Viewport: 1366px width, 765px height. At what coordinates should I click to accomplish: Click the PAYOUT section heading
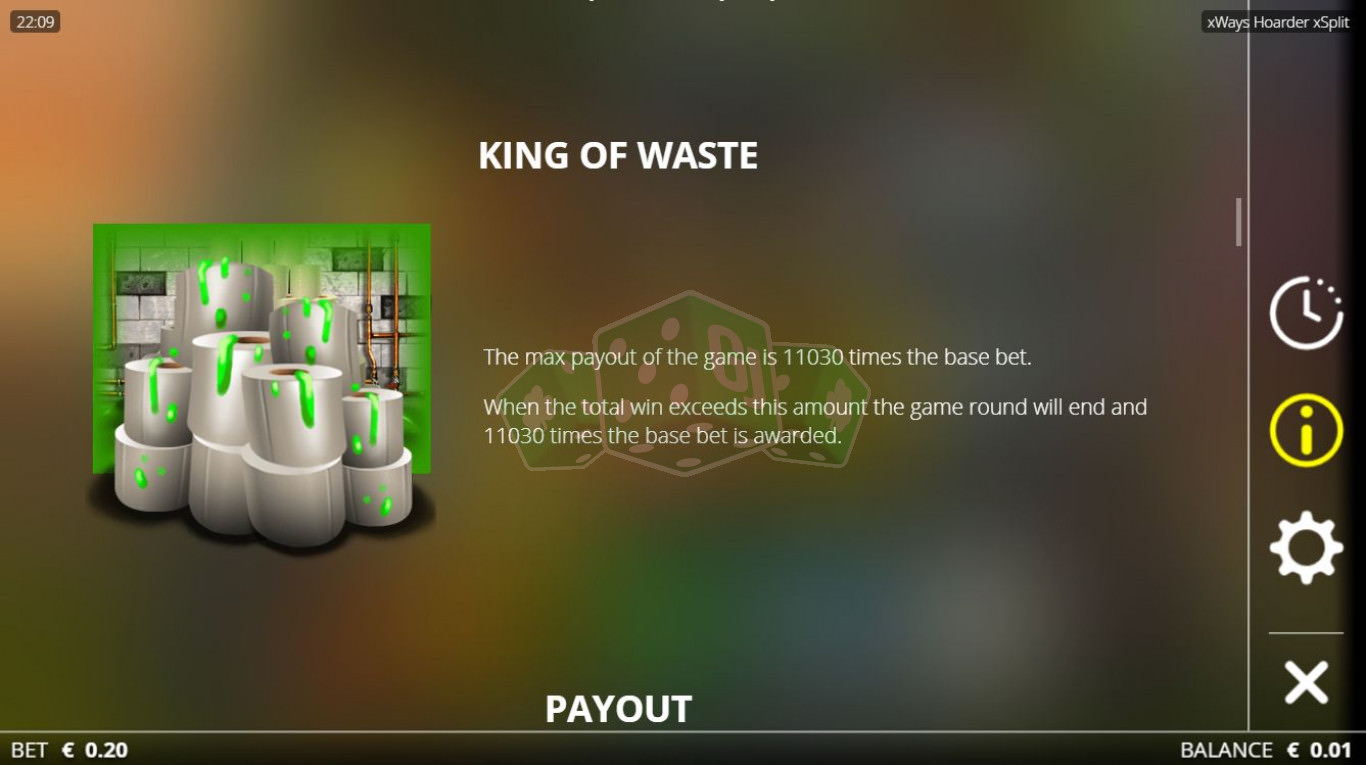pyautogui.click(x=618, y=709)
